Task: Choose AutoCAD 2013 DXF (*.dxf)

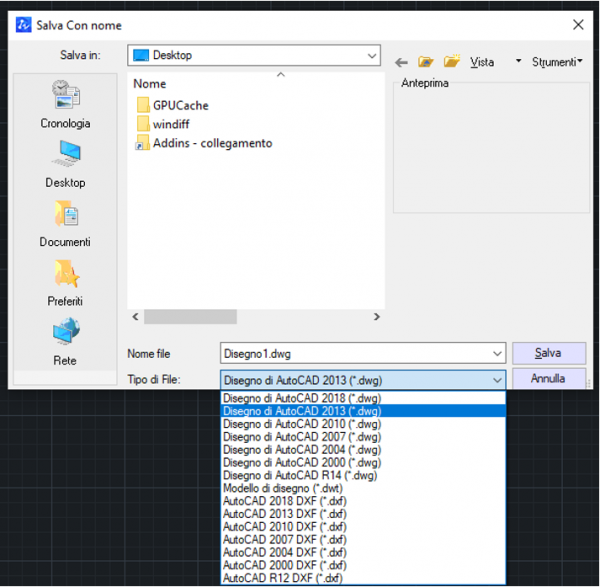Action: click(x=363, y=514)
